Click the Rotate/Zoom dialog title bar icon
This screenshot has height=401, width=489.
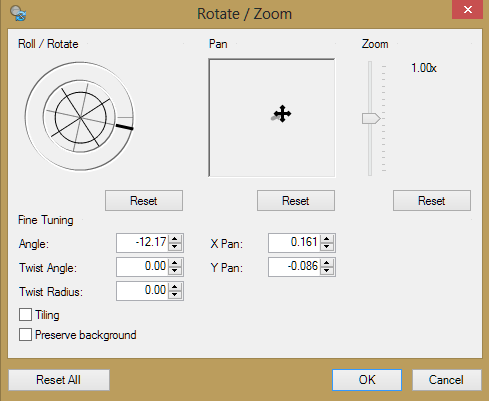pos(18,13)
